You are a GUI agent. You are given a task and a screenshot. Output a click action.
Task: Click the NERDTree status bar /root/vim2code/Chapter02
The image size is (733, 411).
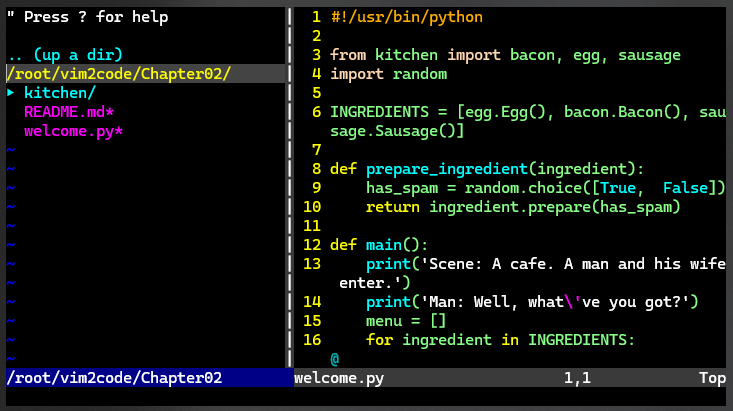(150, 378)
